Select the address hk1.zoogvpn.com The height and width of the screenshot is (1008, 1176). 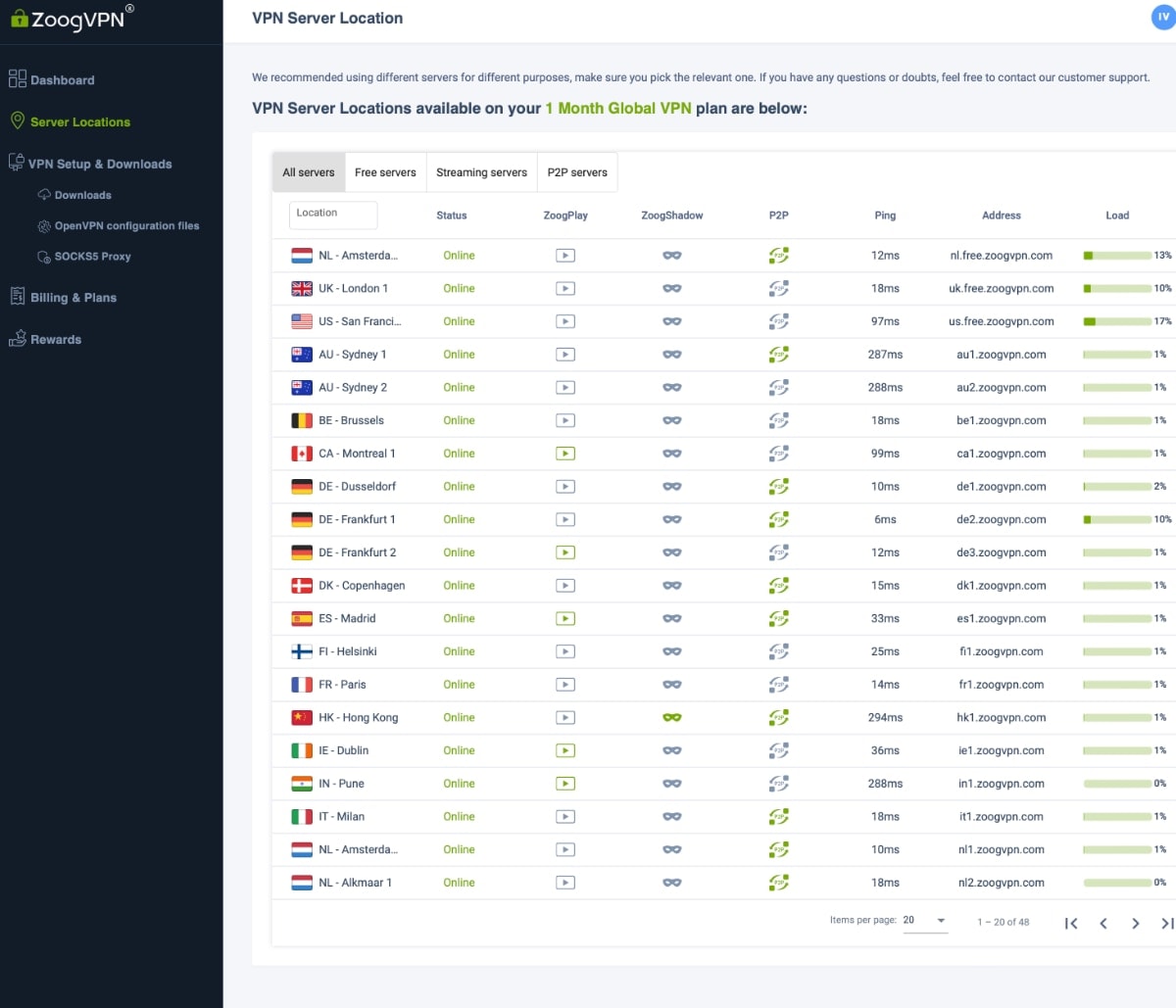click(1002, 718)
